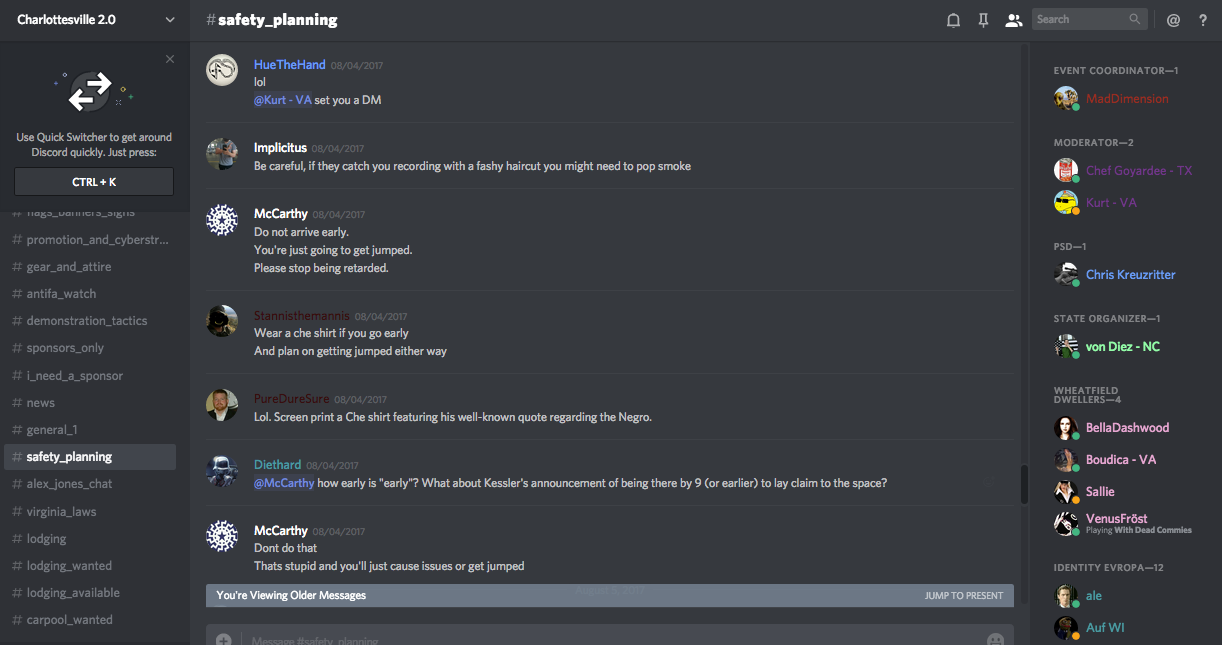This screenshot has width=1222, height=645.
Task: Open MadDimension's member profile
Action: coord(1126,99)
